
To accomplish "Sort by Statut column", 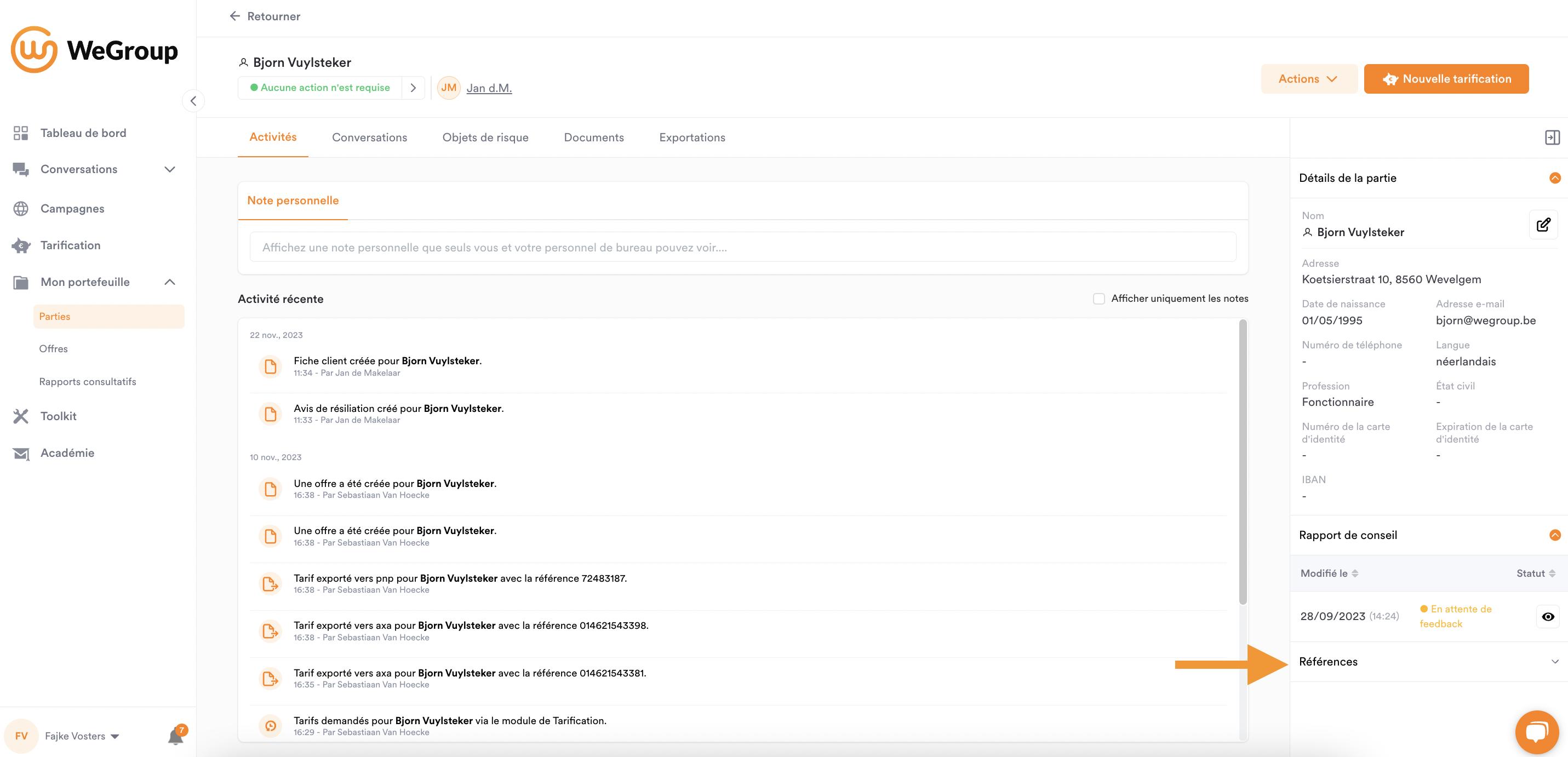I will click(1536, 573).
